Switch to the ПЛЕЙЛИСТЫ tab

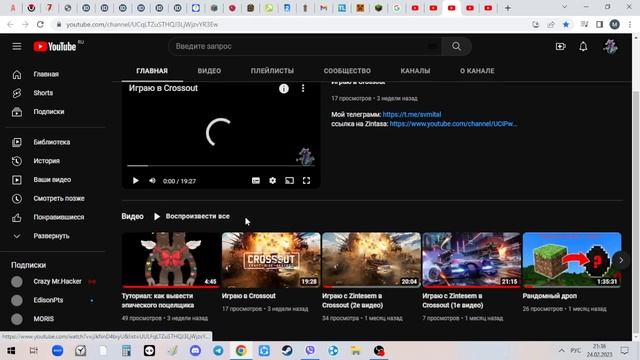272,71
